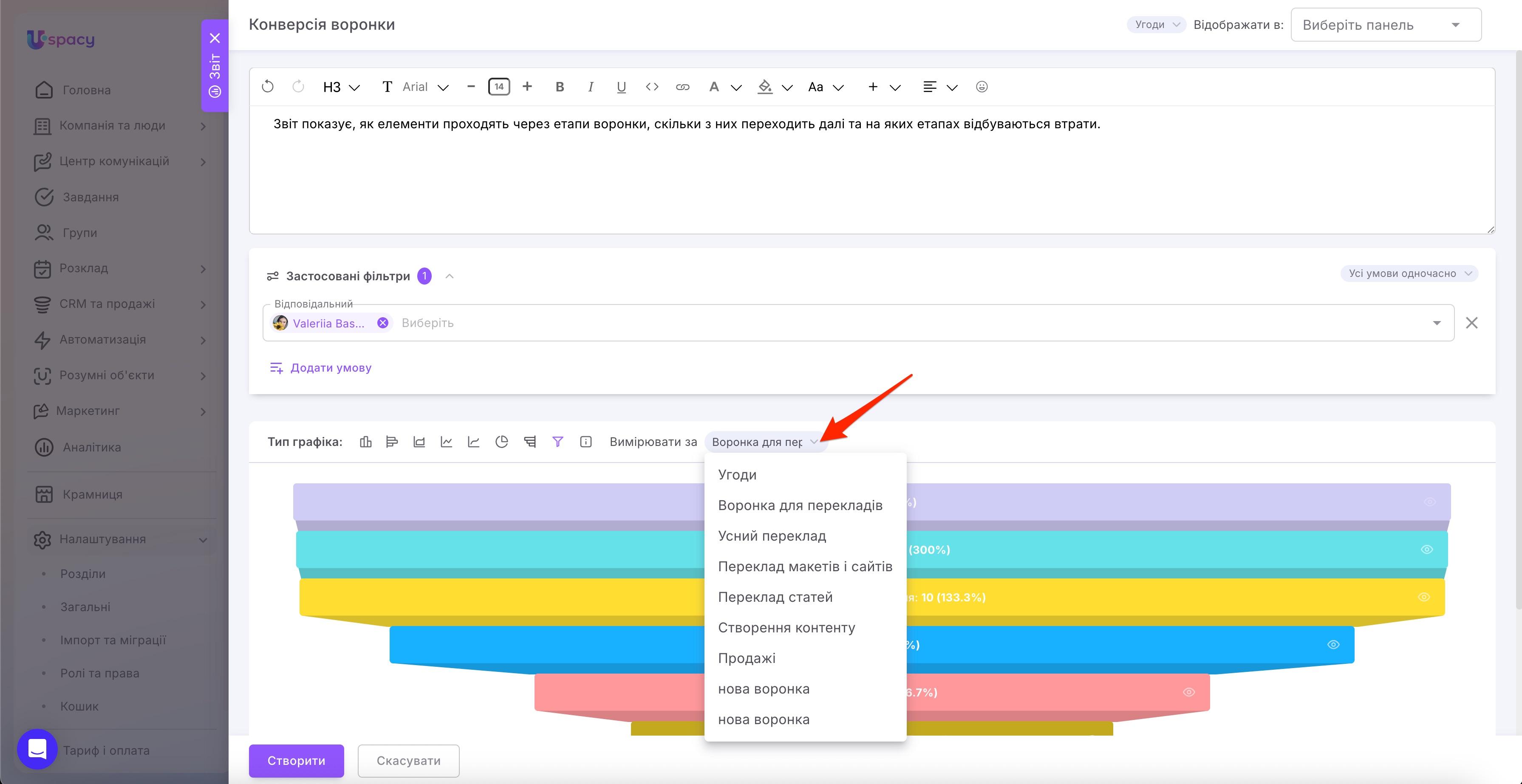Viewport: 1522px width, 784px height.
Task: Select the pie chart type icon
Action: tap(502, 442)
